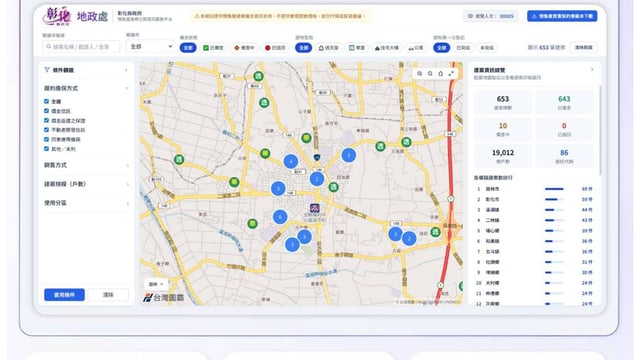Open the 653 建案總數 stat card
The image size is (640, 360).
503,102
